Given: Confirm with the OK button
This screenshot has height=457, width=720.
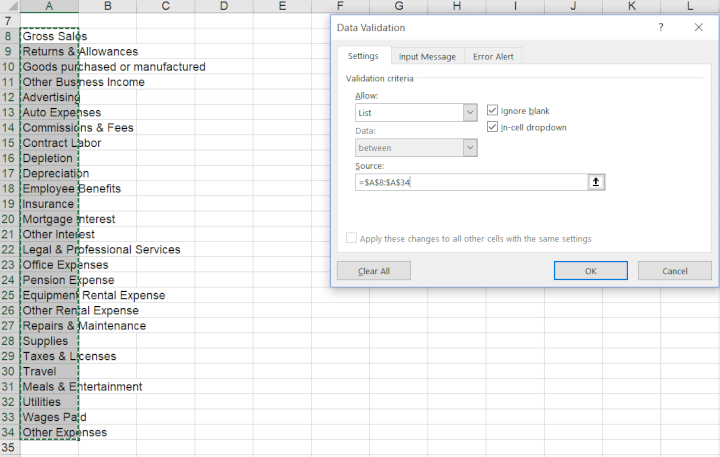Looking at the screenshot, I should click(x=591, y=271).
